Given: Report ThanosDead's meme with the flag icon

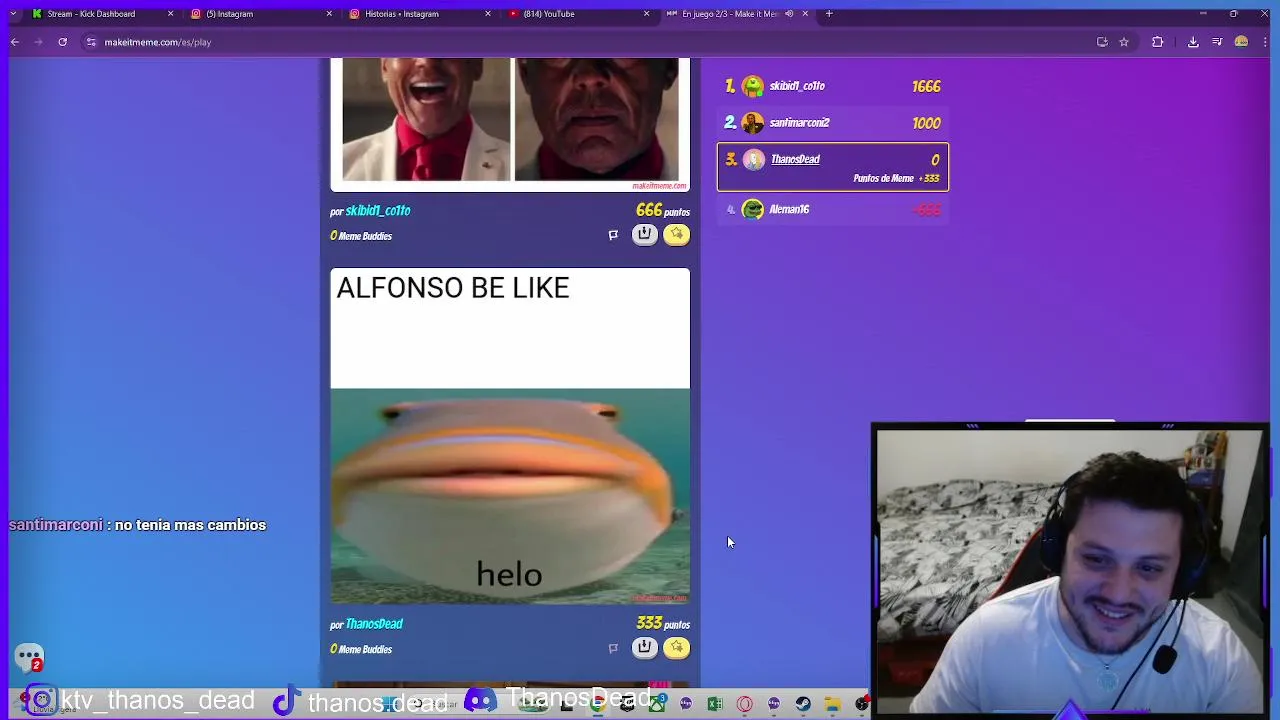Looking at the screenshot, I should pyautogui.click(x=613, y=648).
